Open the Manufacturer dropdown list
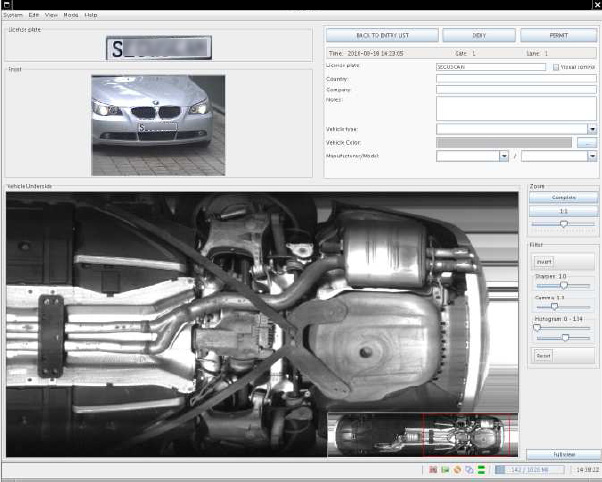The image size is (602, 482). point(503,156)
